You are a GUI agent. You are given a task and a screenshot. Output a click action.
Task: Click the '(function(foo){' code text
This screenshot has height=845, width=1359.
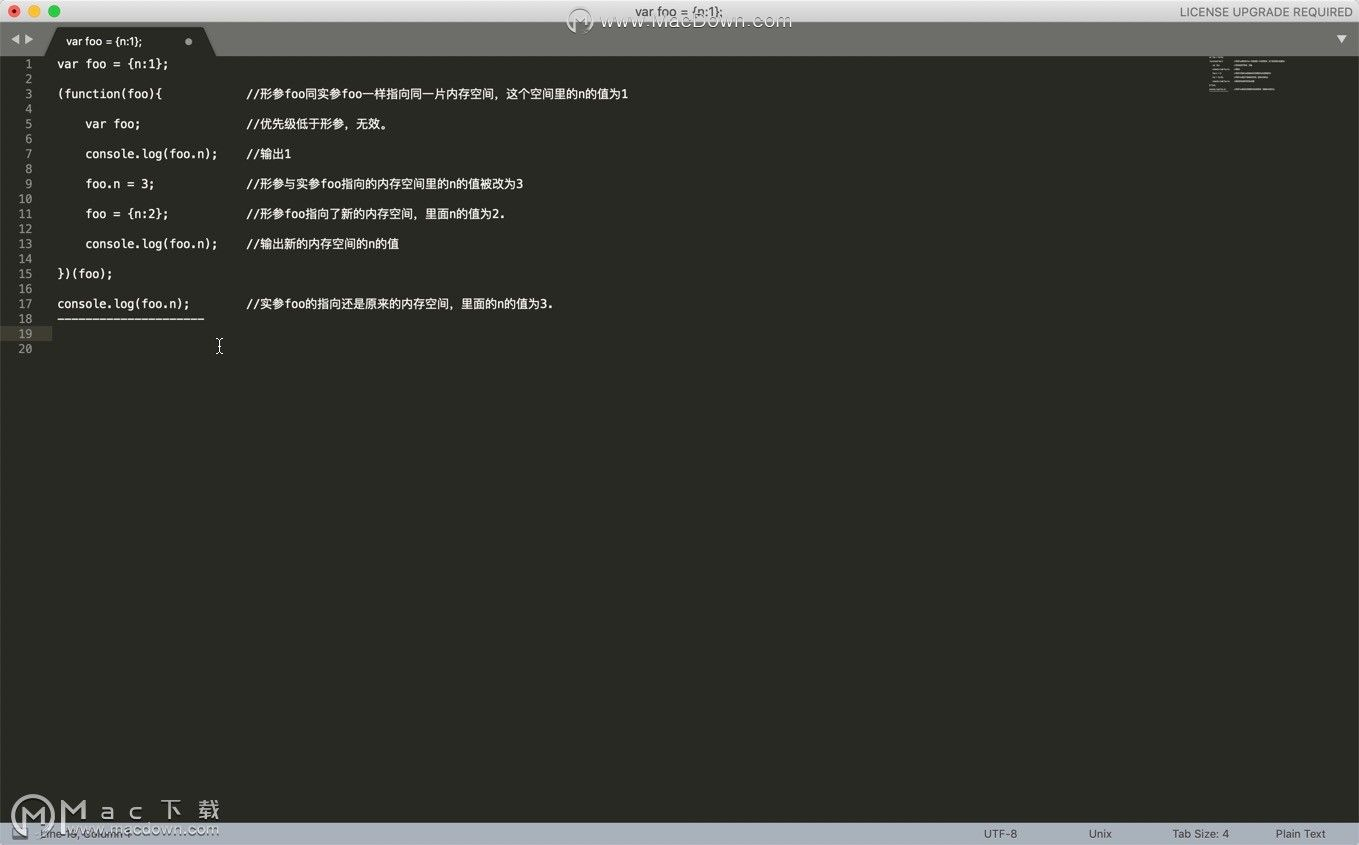point(110,94)
